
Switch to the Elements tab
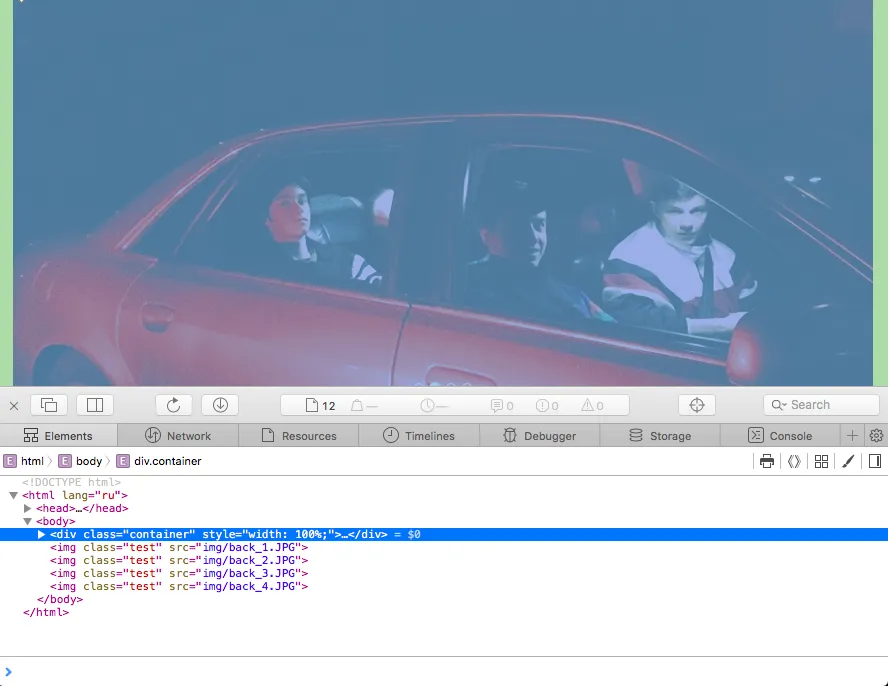pyautogui.click(x=58, y=436)
